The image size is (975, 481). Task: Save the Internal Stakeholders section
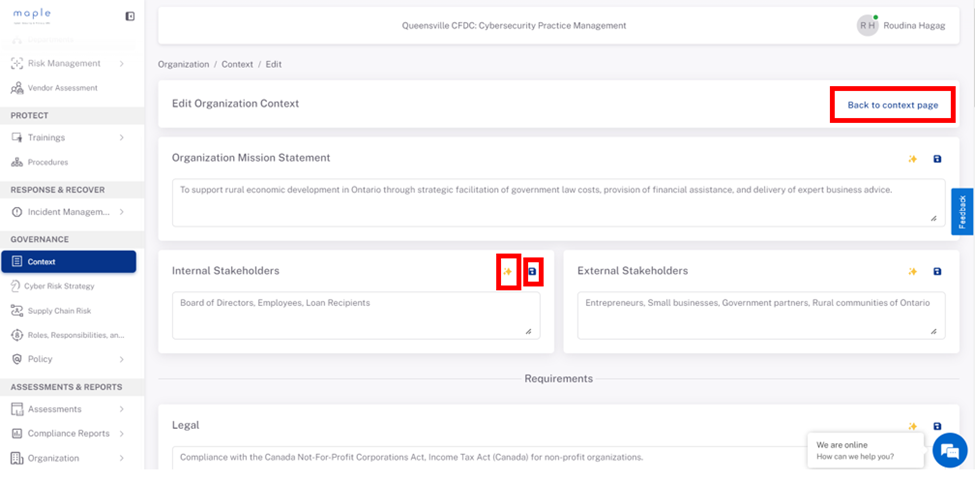point(532,272)
